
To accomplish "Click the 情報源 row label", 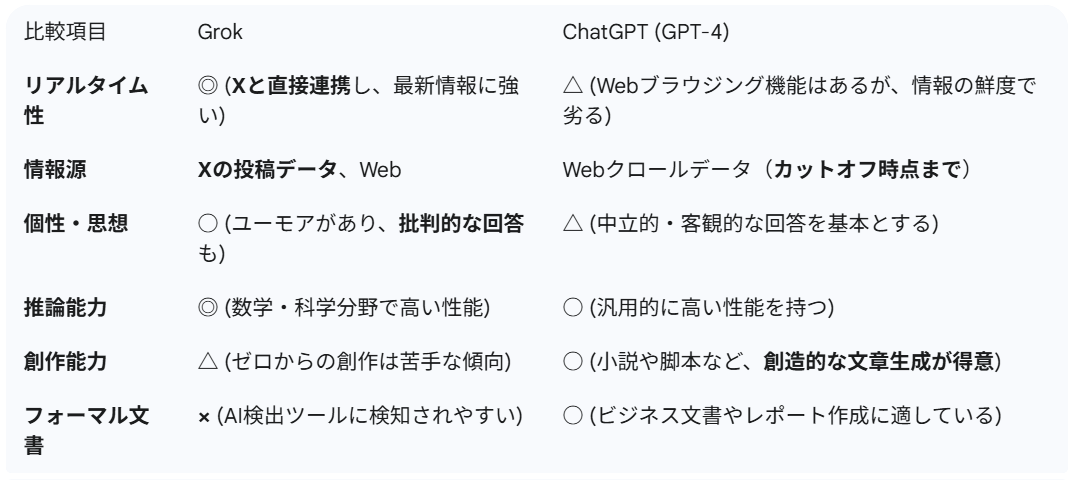I will click(56, 169).
